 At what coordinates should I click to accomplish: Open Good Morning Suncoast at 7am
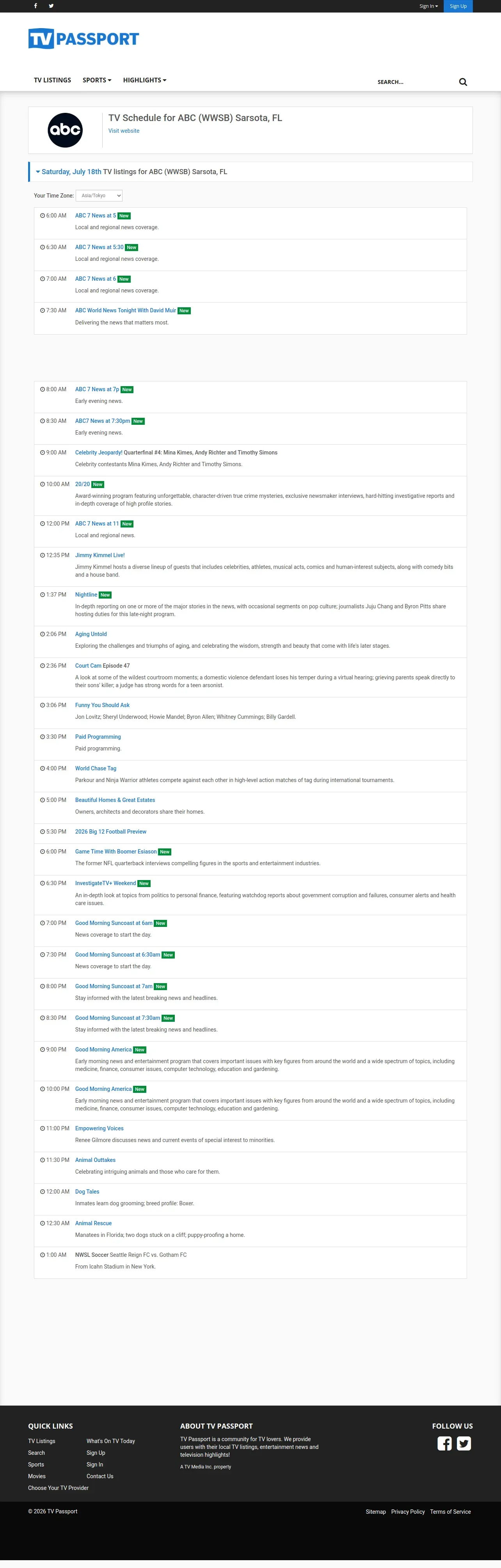click(x=114, y=987)
